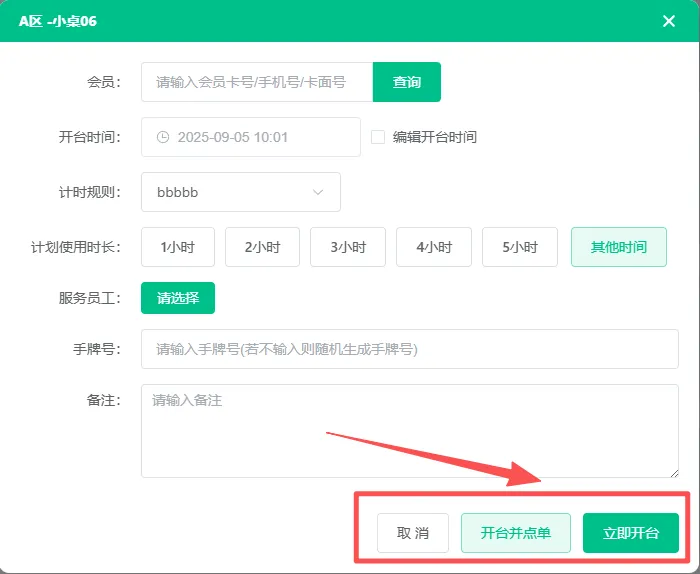The width and height of the screenshot is (700, 574).
Task: Click the clock icon in 开台时间 field
Action: point(163,137)
